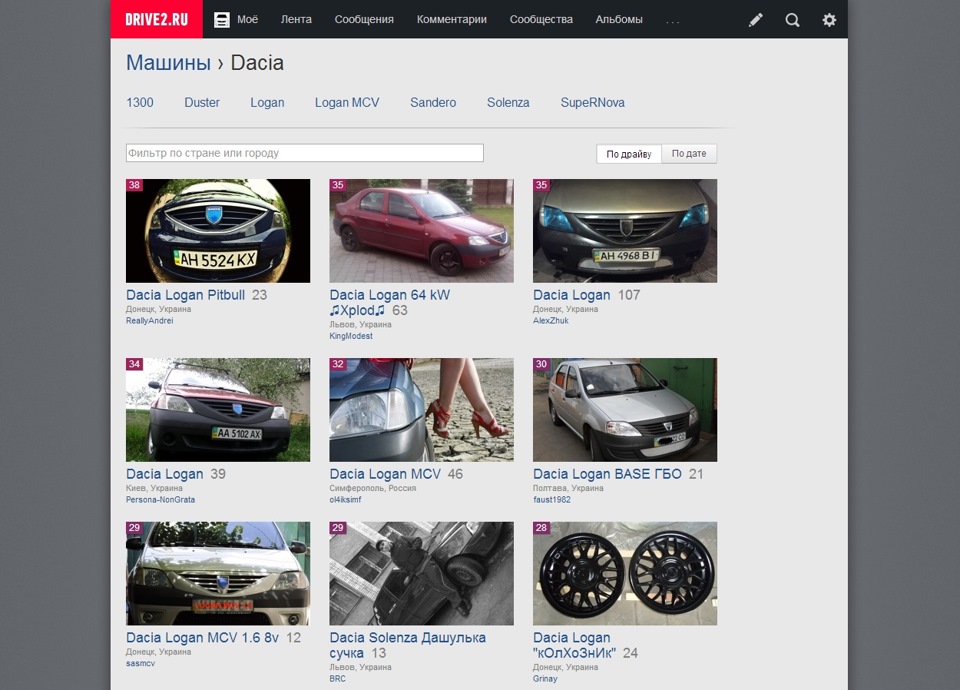Open the Сообщения menu item
The height and width of the screenshot is (690, 960).
point(364,20)
